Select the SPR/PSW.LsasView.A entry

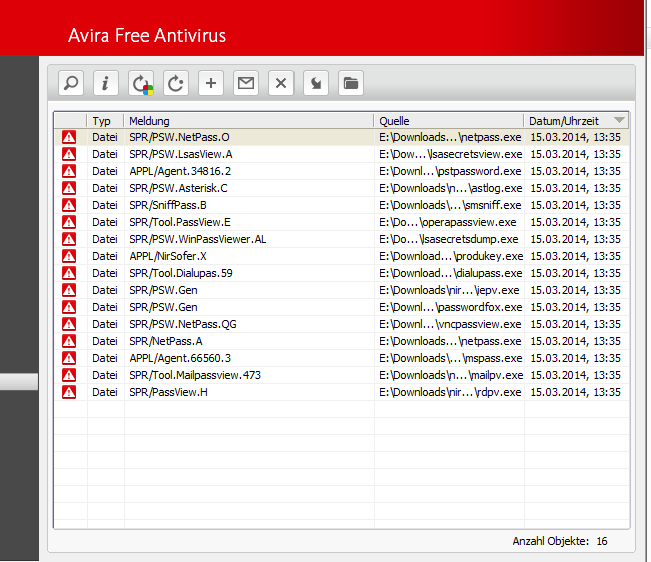tap(342, 154)
